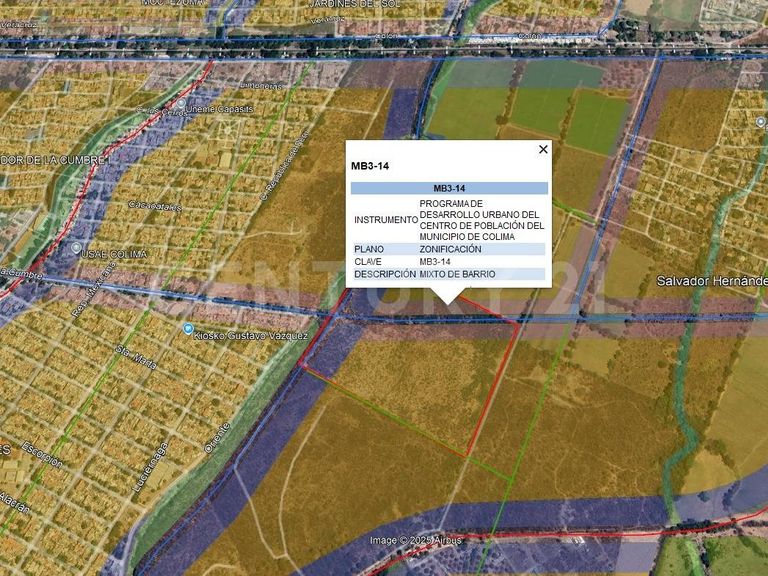The image size is (768, 576).
Task: Click the Limoneras street label
Action: [x=262, y=85]
